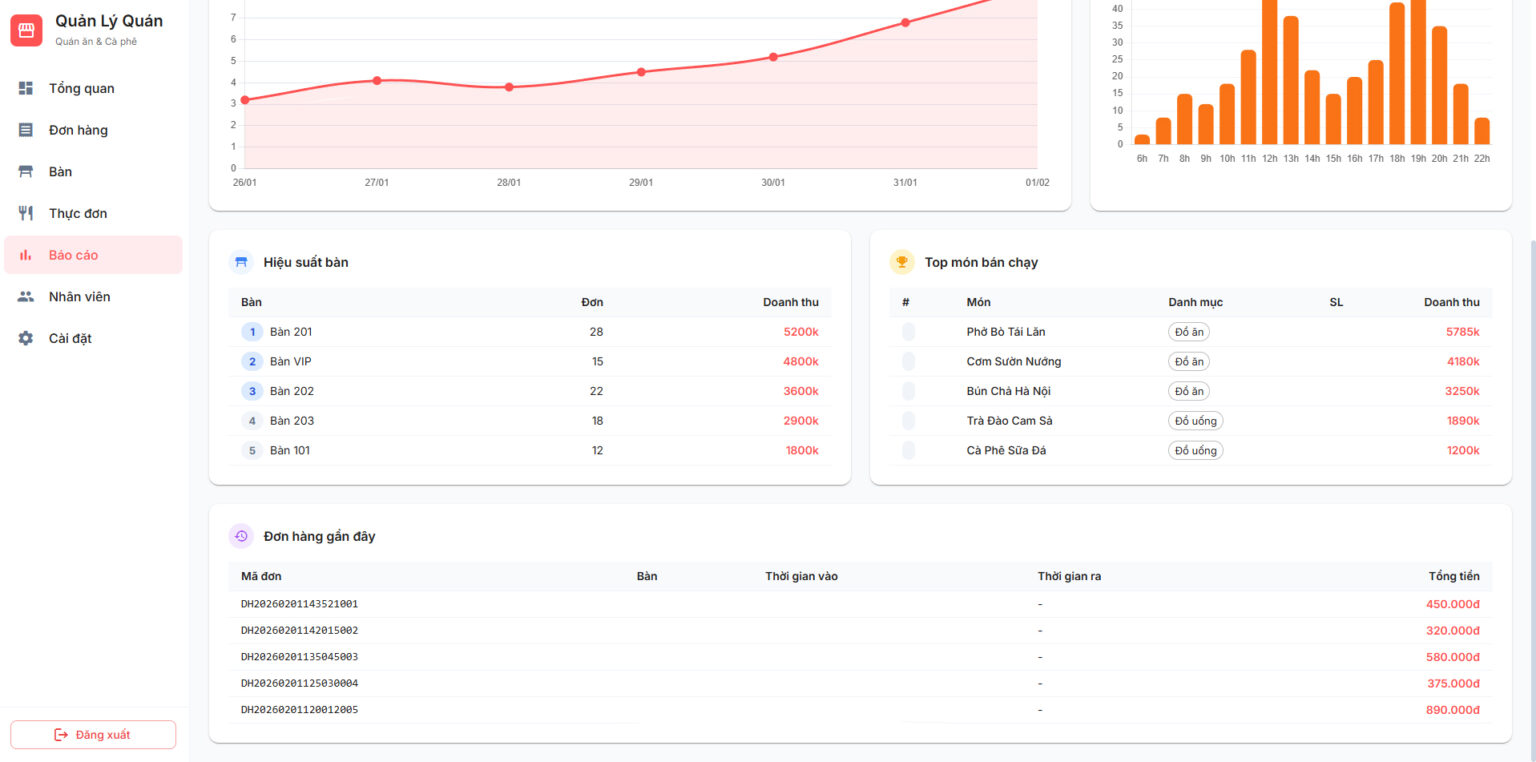This screenshot has width=1536, height=762.
Task: Click the history icon beside Đơn hàng gần đây
Action: tap(241, 536)
